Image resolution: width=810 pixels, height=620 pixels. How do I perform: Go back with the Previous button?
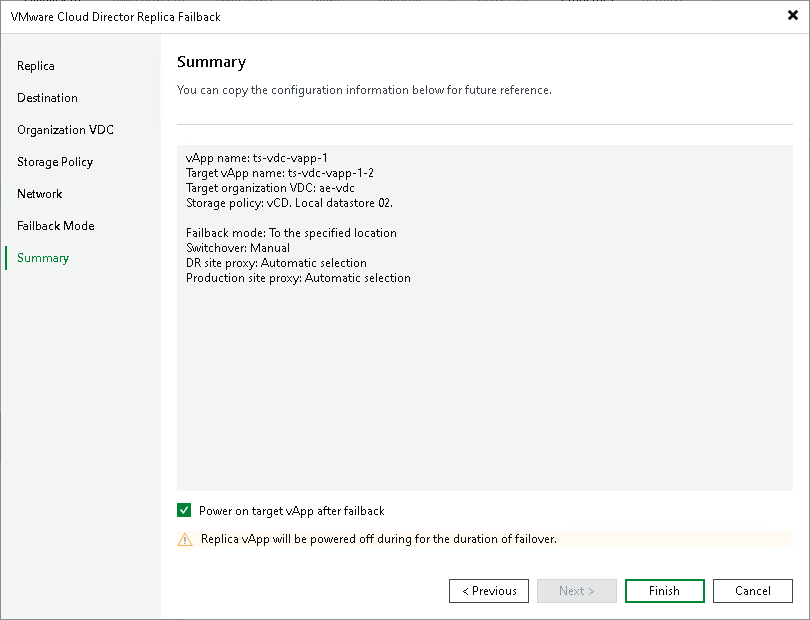pos(489,591)
